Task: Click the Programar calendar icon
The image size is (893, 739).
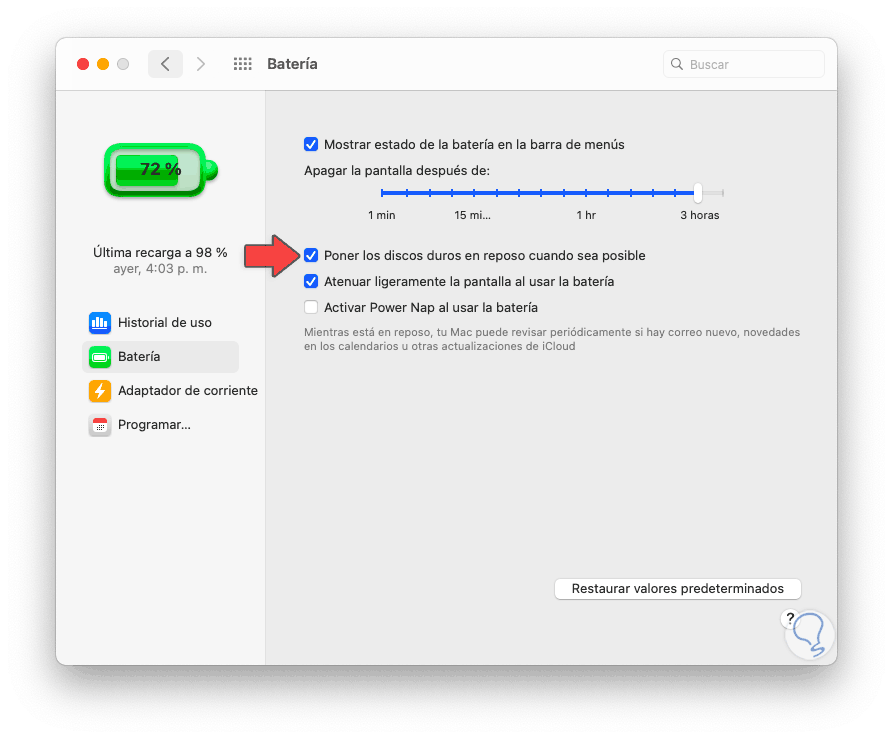Action: (99, 425)
